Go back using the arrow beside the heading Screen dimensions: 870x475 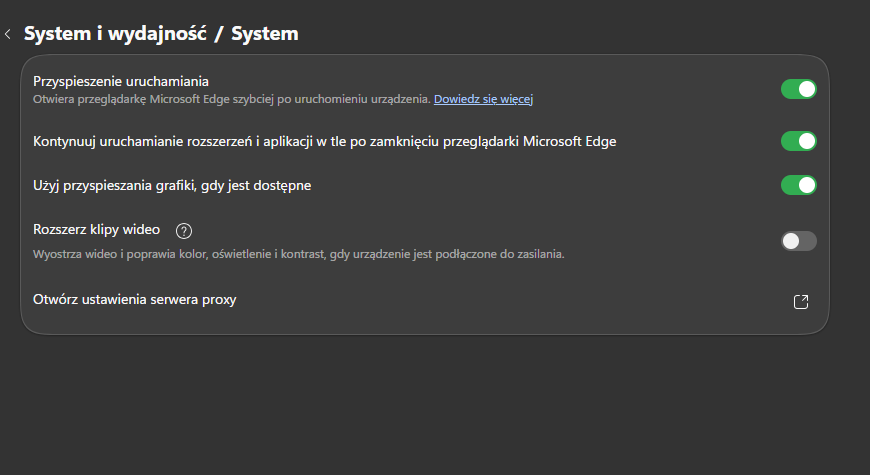click(x=8, y=34)
